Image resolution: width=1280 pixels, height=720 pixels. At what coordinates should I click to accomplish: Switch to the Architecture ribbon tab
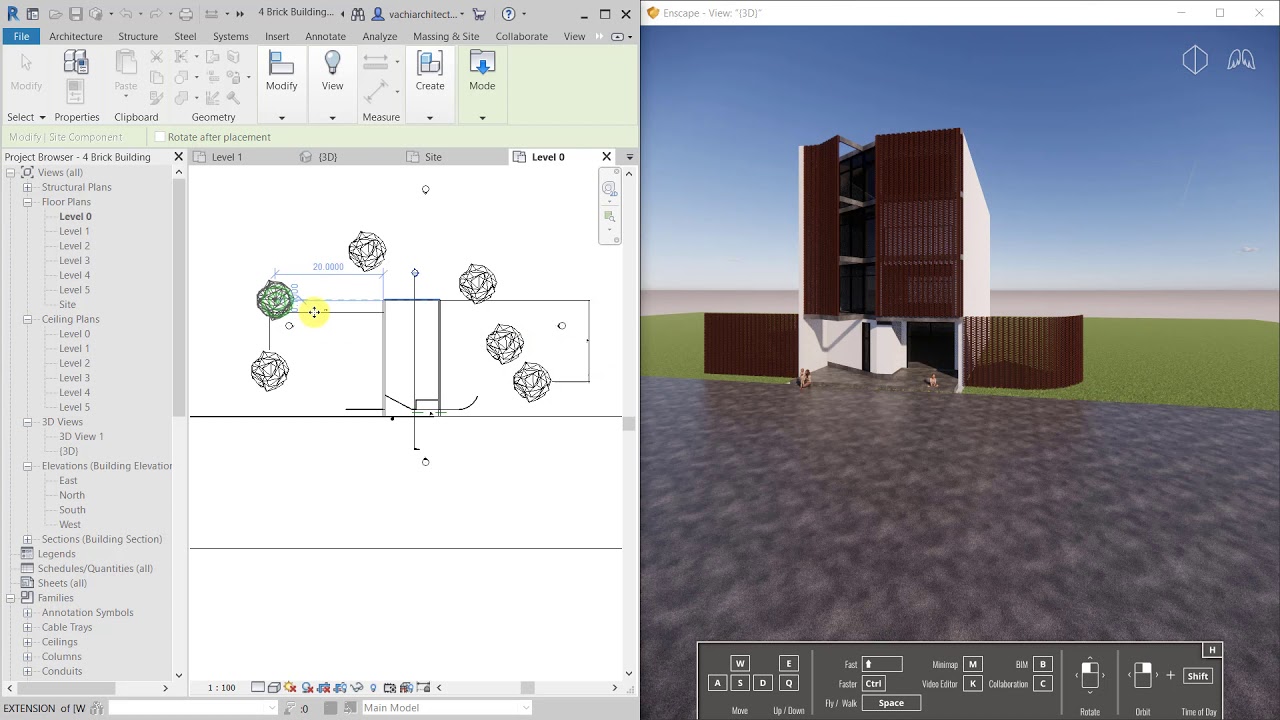[76, 36]
